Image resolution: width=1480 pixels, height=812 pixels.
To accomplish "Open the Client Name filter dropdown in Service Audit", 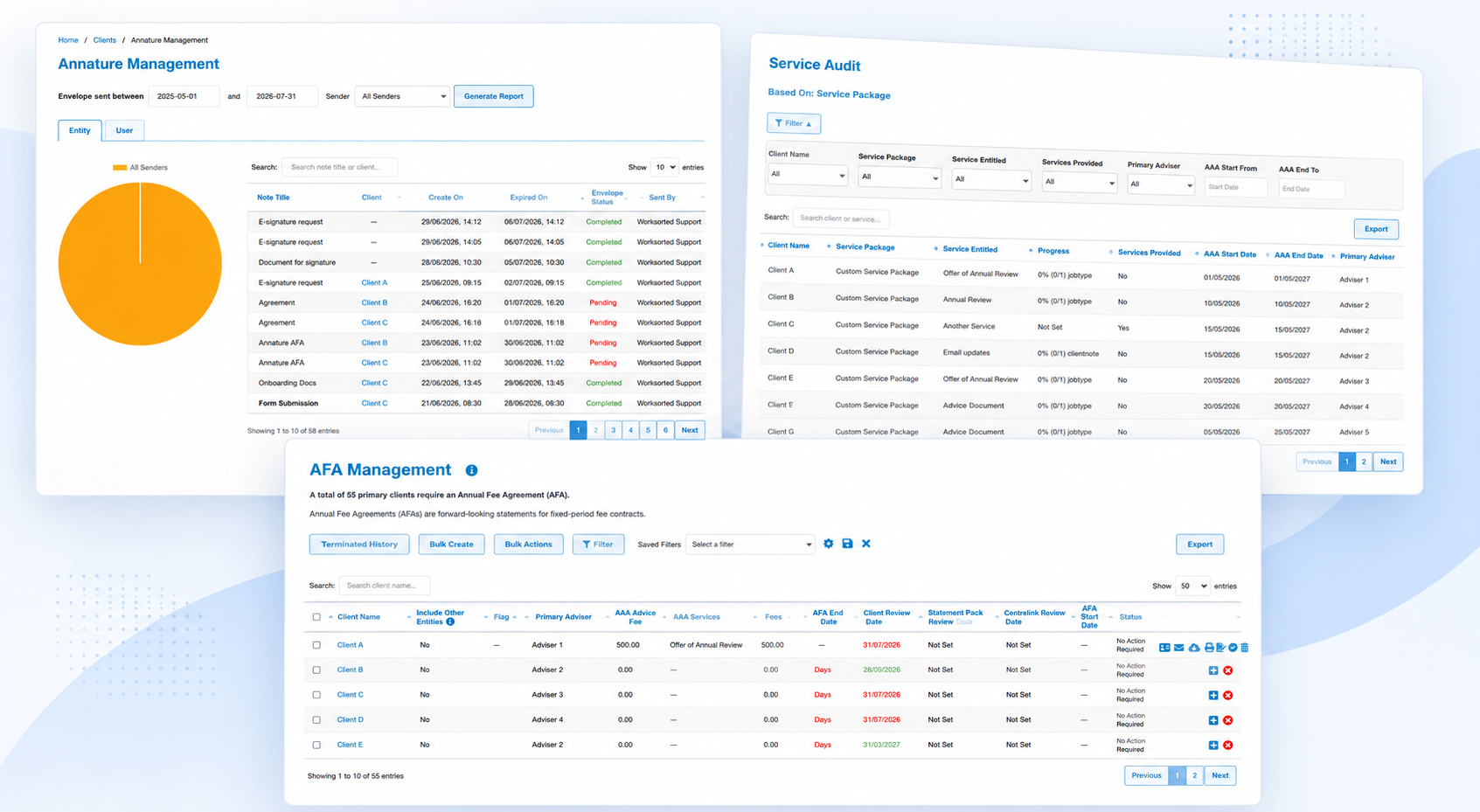I will pos(808,175).
